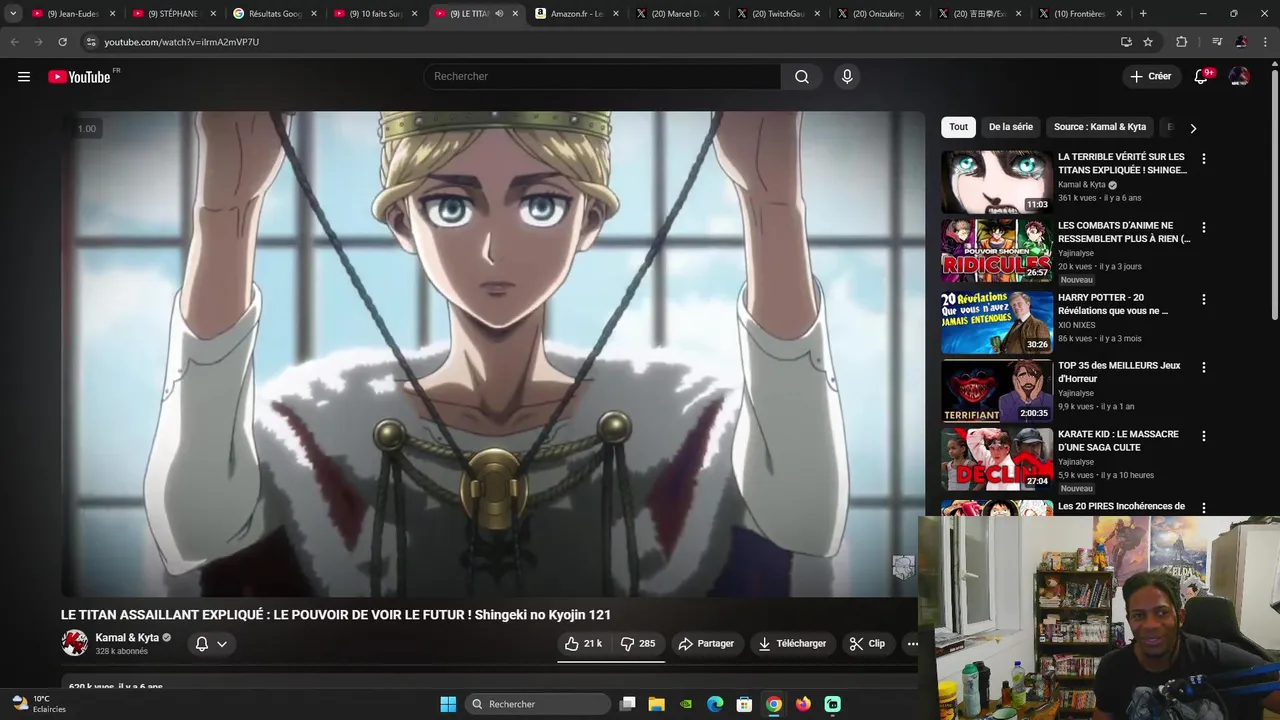Screen dimensions: 1280x720
Task: Create a Clip with scissors button
Action: coord(867,644)
